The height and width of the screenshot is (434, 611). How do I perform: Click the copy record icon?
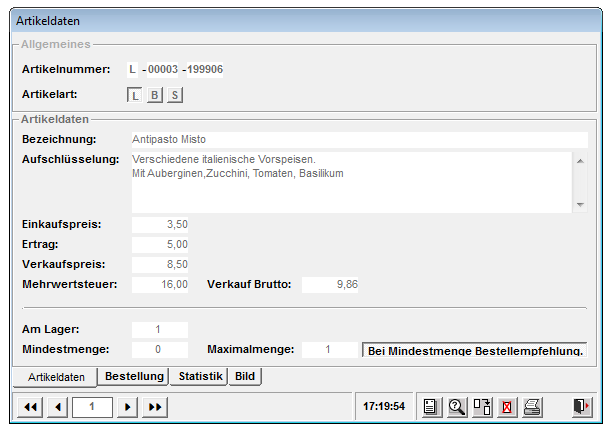[x=482, y=407]
